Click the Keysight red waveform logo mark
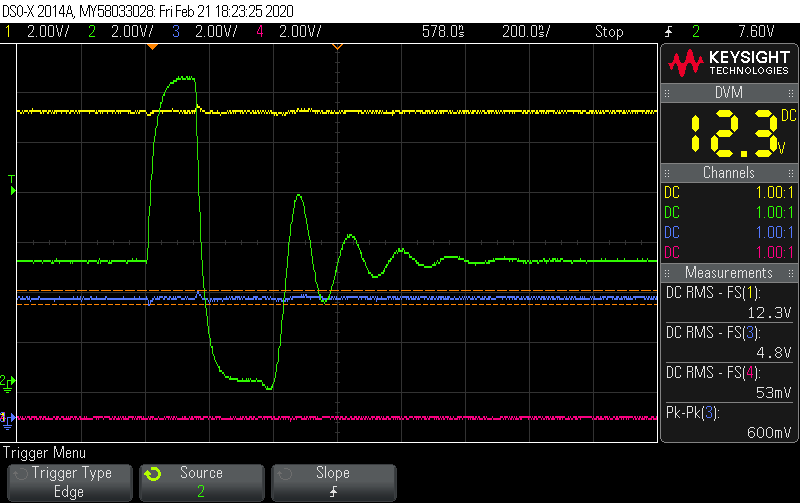Screen dimensions: 800x503 point(685,63)
